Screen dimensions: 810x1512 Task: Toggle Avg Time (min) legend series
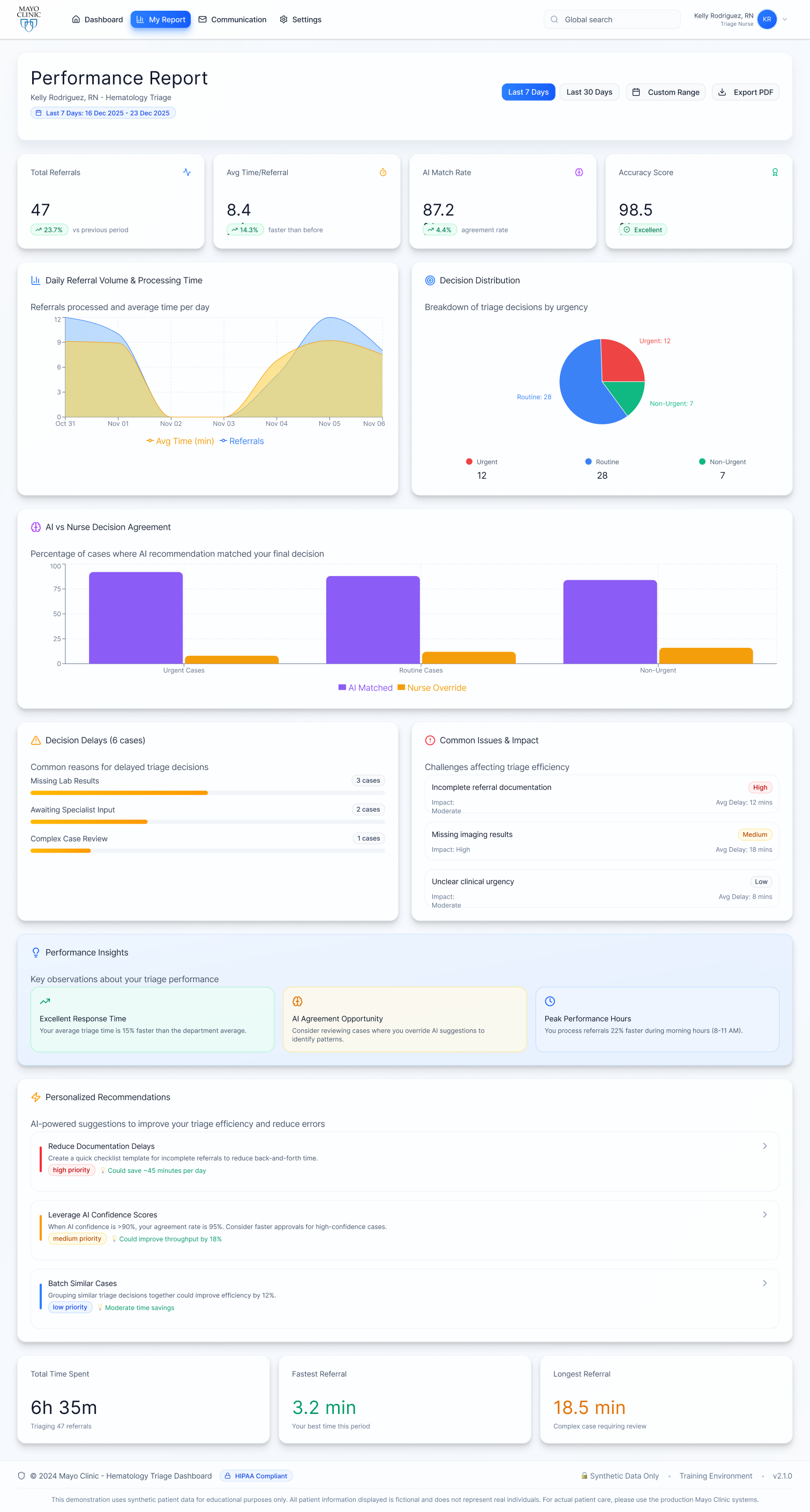click(180, 441)
